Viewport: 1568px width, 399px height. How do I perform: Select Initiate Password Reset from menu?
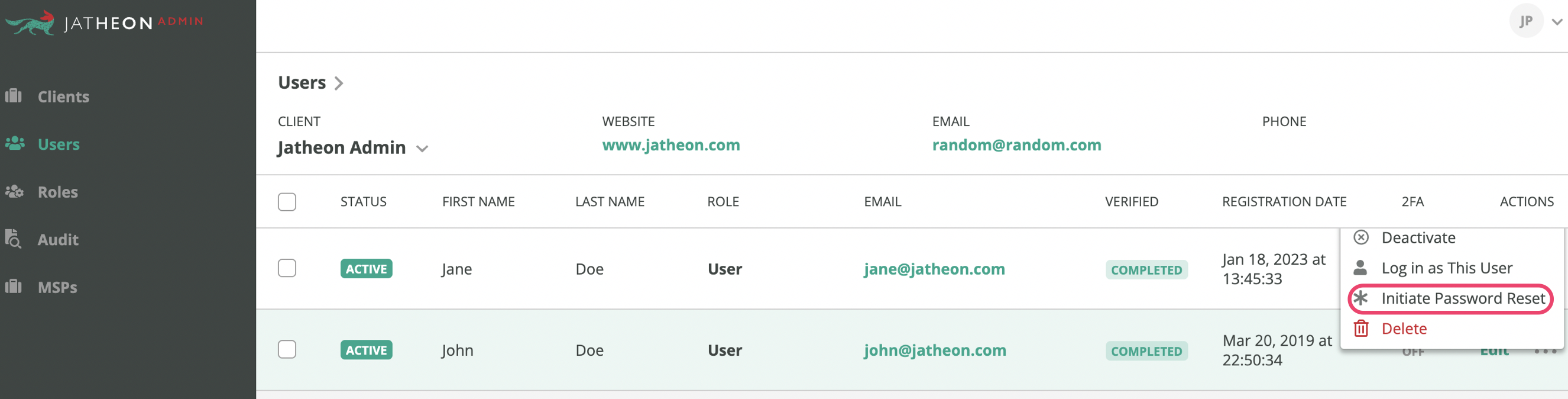click(1450, 298)
